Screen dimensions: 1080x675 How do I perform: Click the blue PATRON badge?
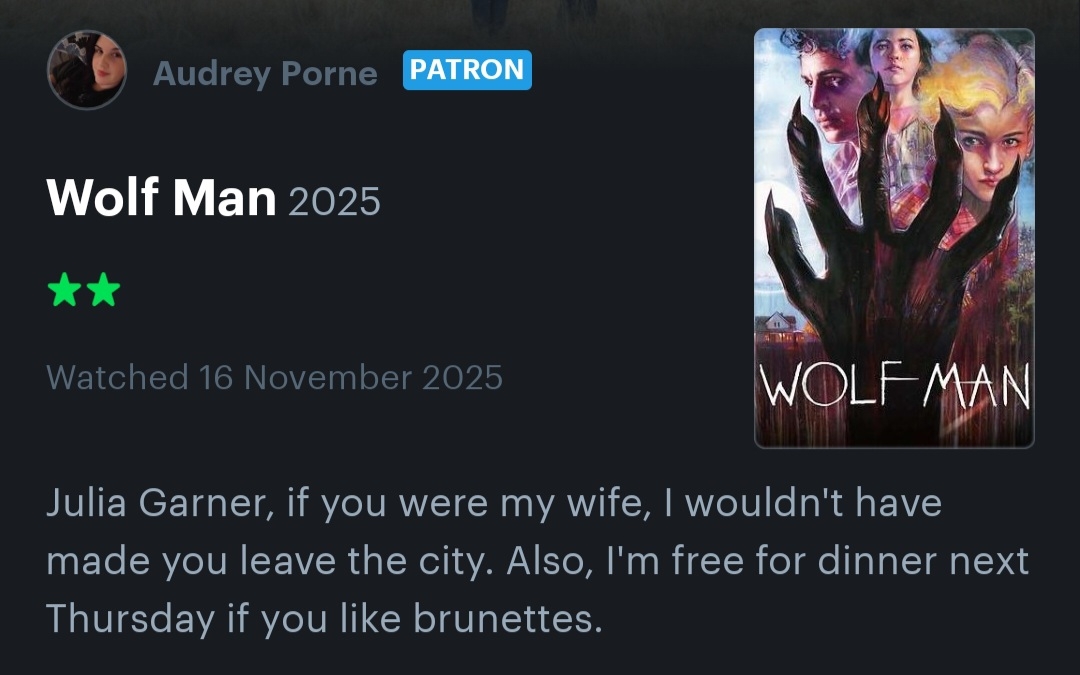click(x=467, y=70)
